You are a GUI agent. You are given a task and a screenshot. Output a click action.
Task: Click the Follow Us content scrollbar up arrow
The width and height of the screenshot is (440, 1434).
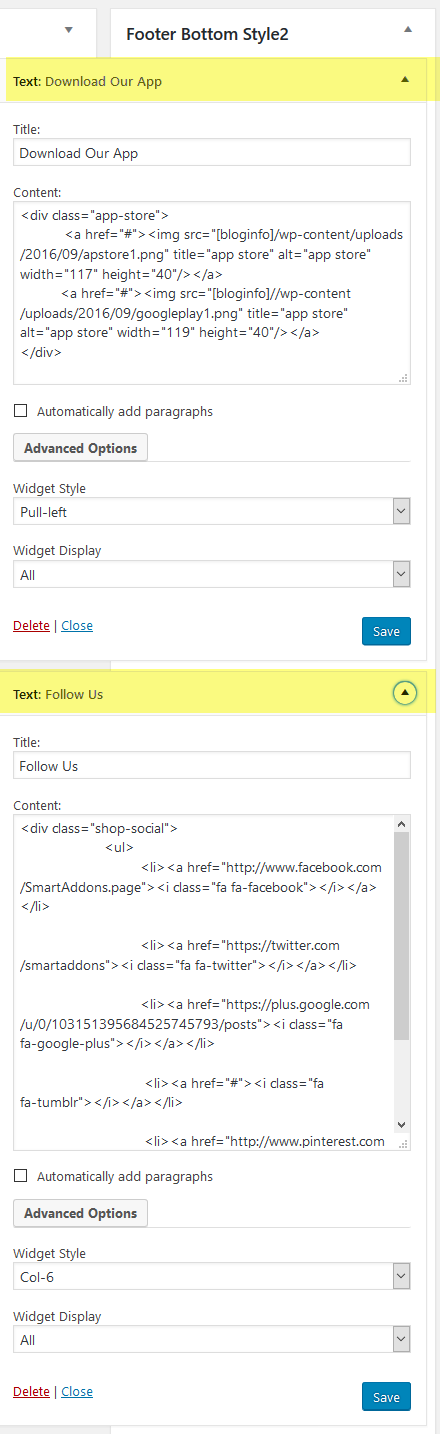click(x=402, y=824)
